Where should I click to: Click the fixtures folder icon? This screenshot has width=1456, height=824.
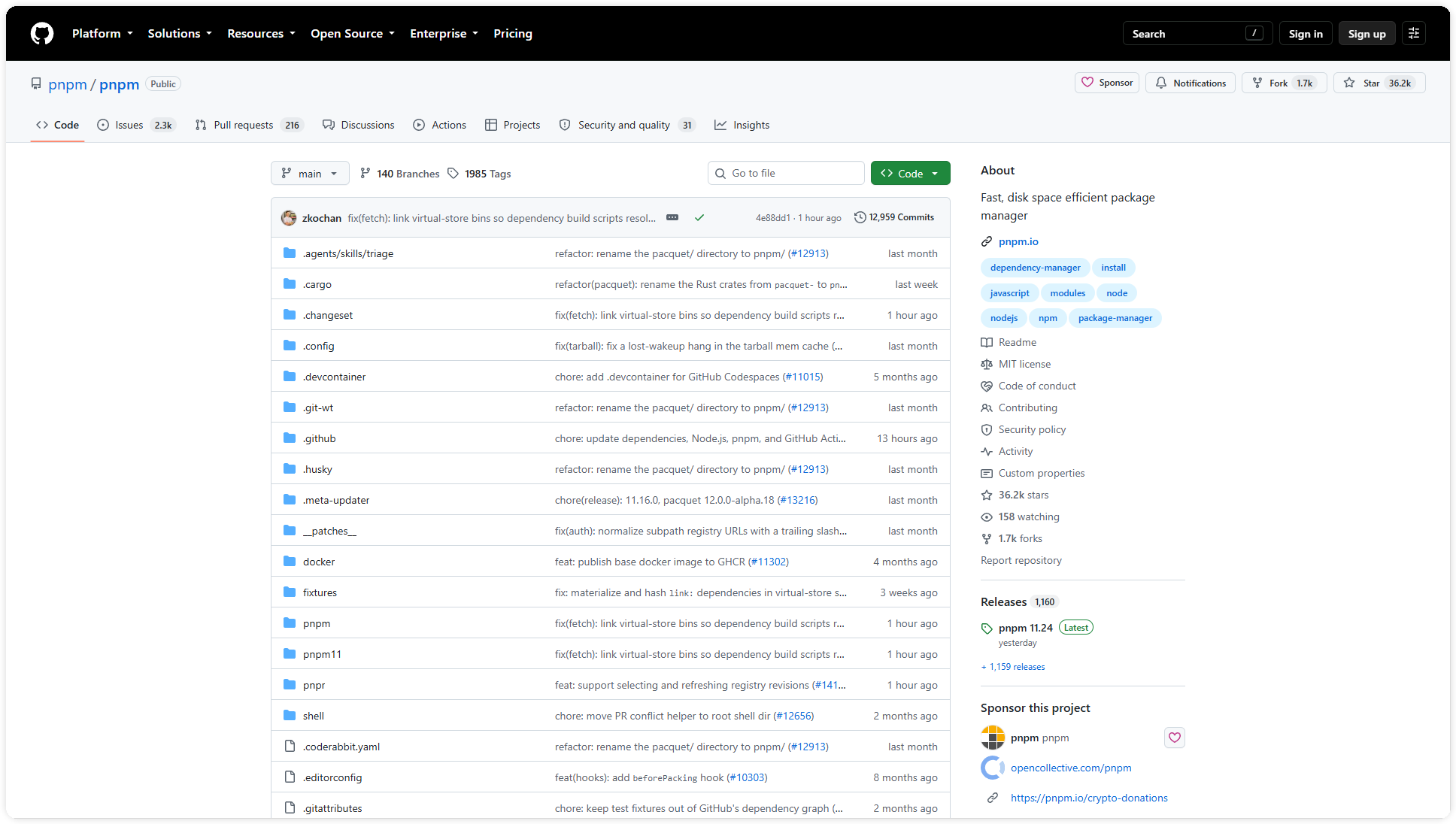pos(290,592)
